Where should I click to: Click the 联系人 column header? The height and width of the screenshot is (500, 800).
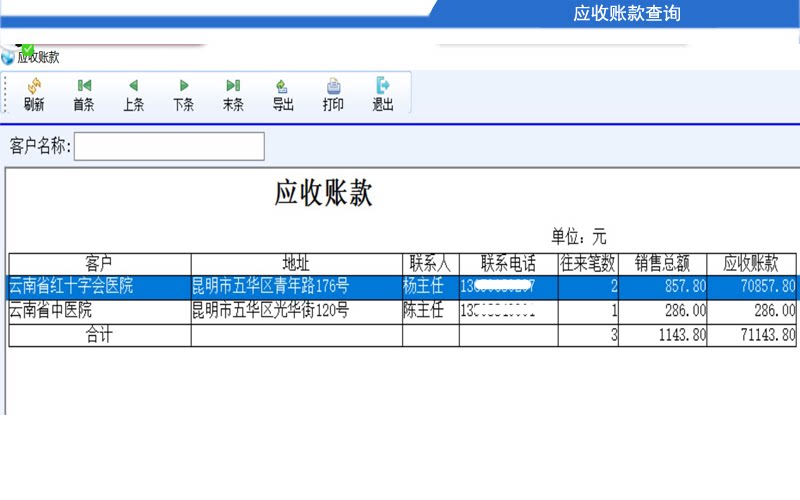(431, 264)
